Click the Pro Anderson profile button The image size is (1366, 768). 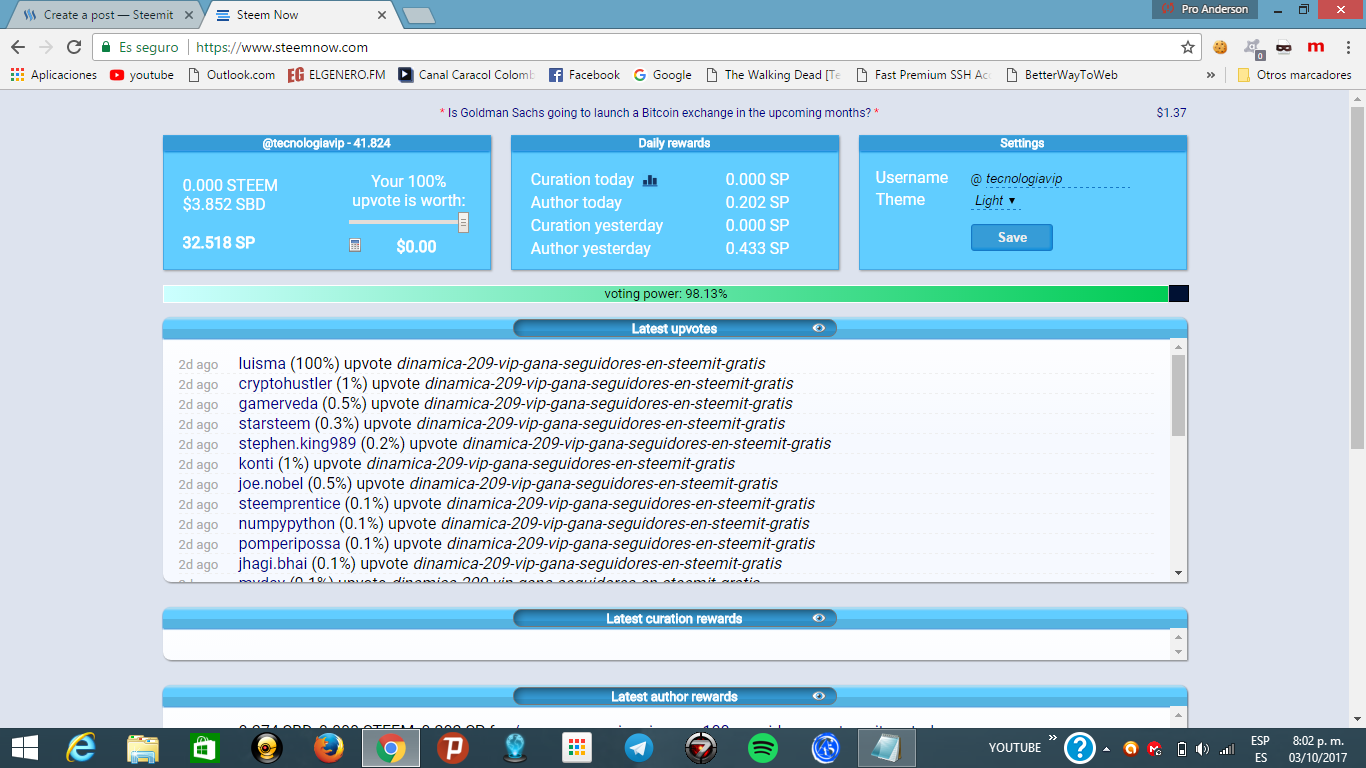pyautogui.click(x=1206, y=9)
